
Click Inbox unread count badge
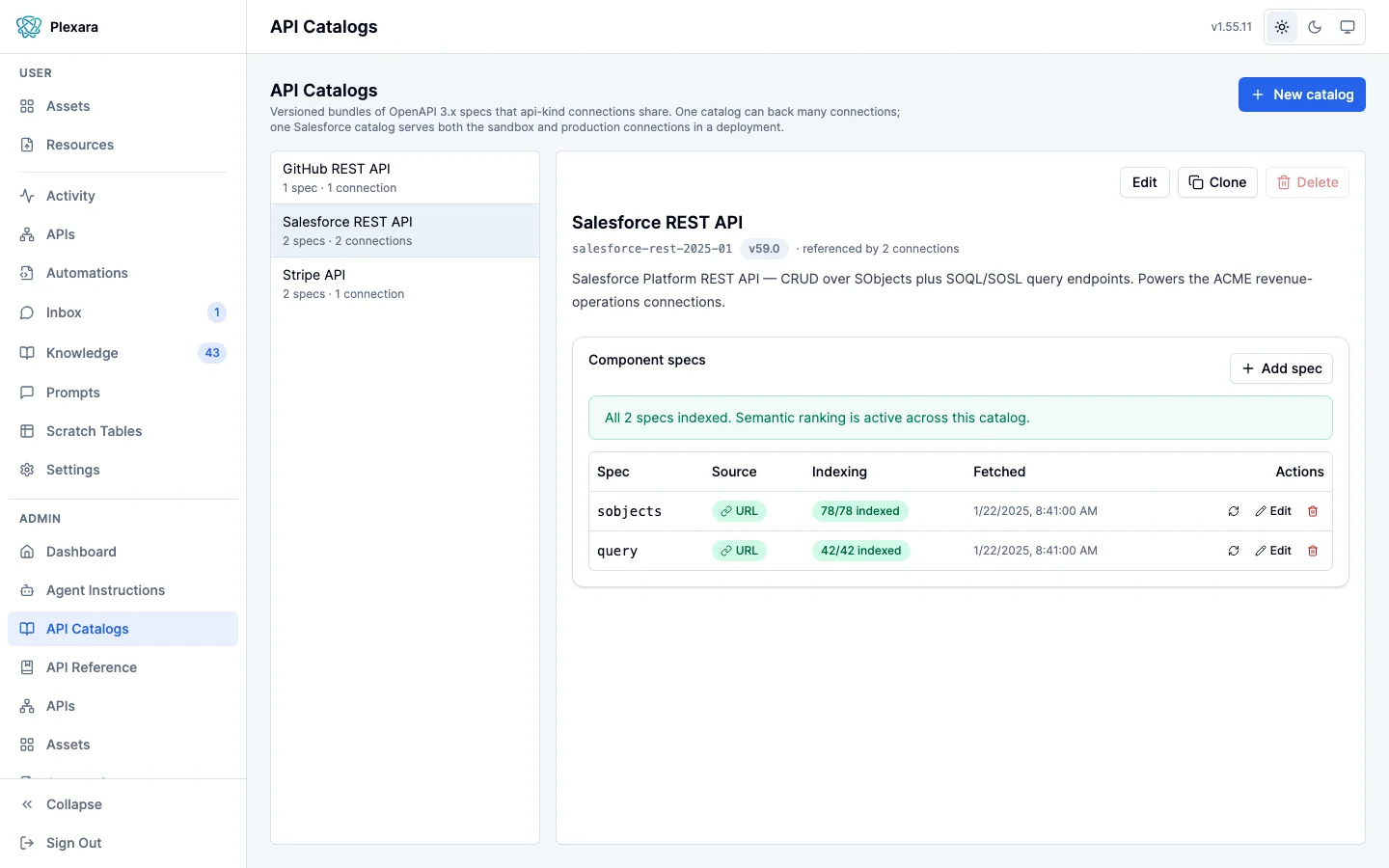click(217, 312)
